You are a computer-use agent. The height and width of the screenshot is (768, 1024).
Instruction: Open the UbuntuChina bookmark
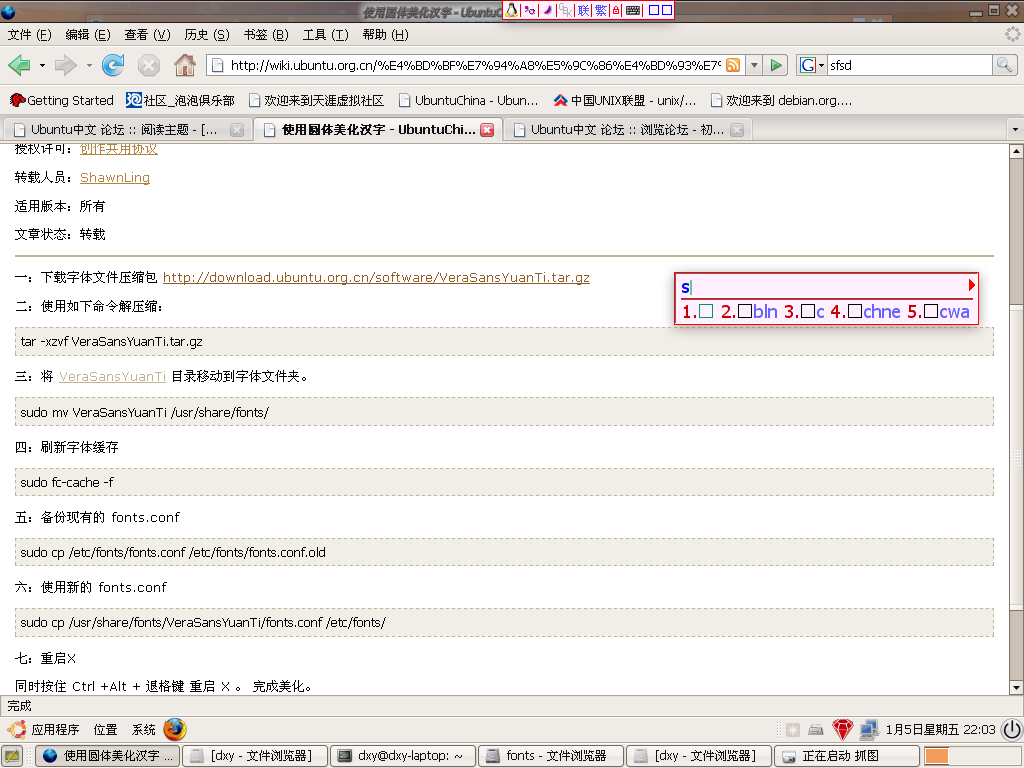[468, 100]
